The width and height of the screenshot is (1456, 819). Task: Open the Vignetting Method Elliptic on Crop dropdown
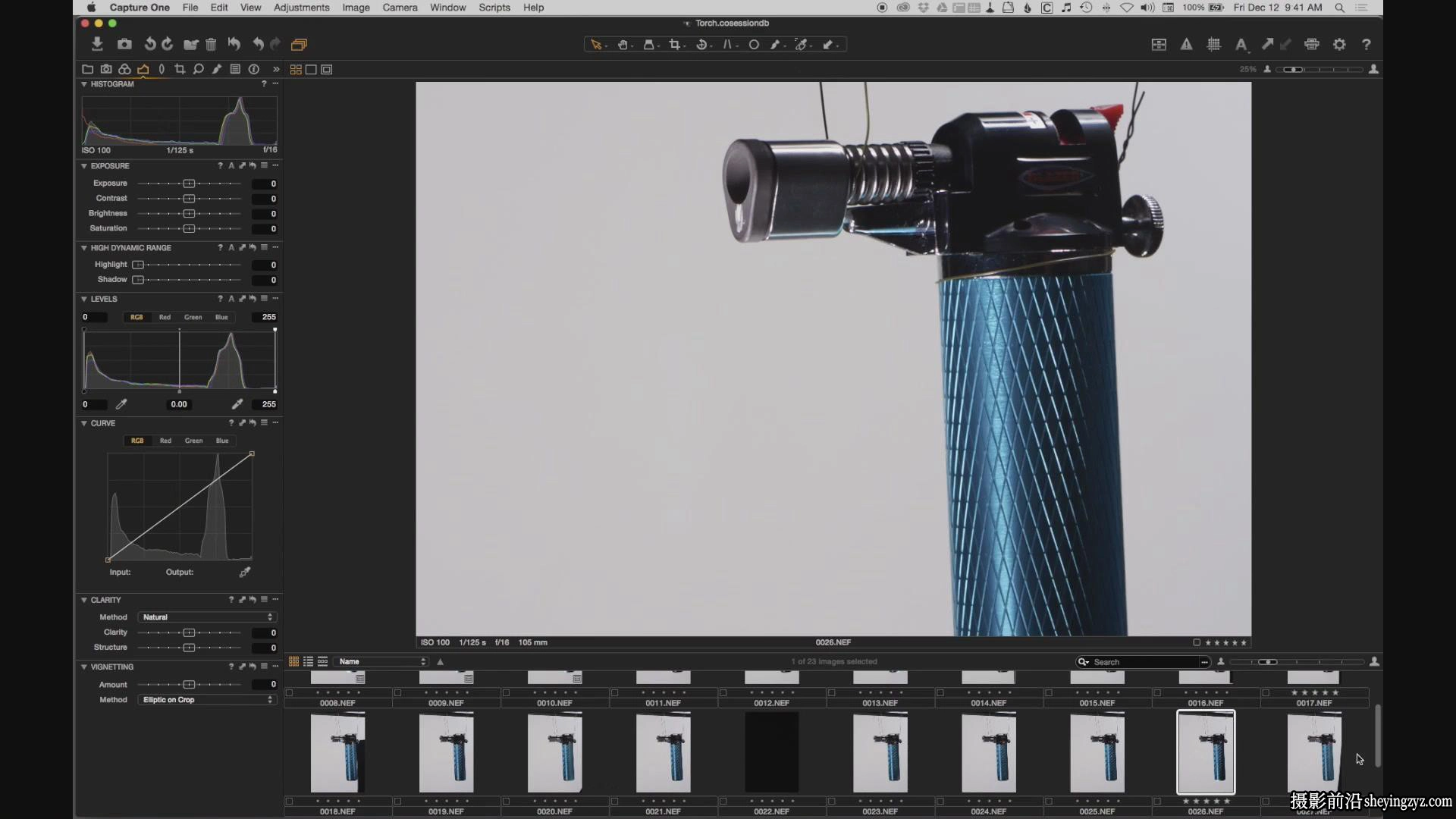(206, 700)
